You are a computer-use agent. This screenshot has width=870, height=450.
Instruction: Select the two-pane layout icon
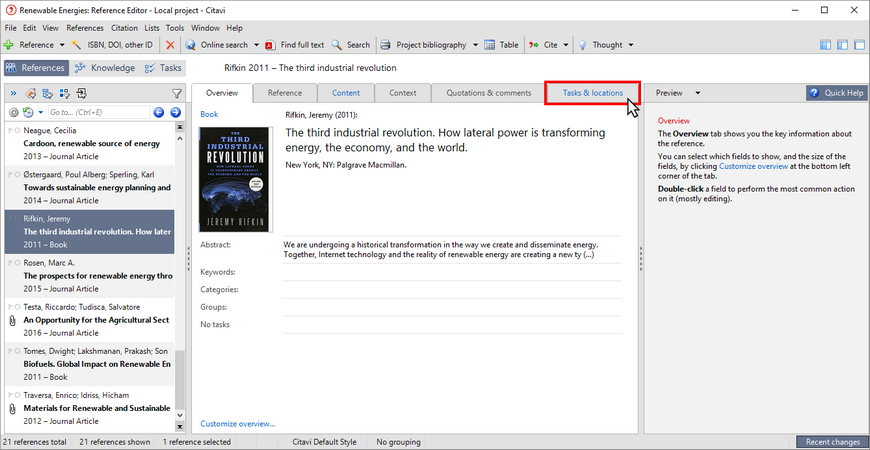[843, 45]
